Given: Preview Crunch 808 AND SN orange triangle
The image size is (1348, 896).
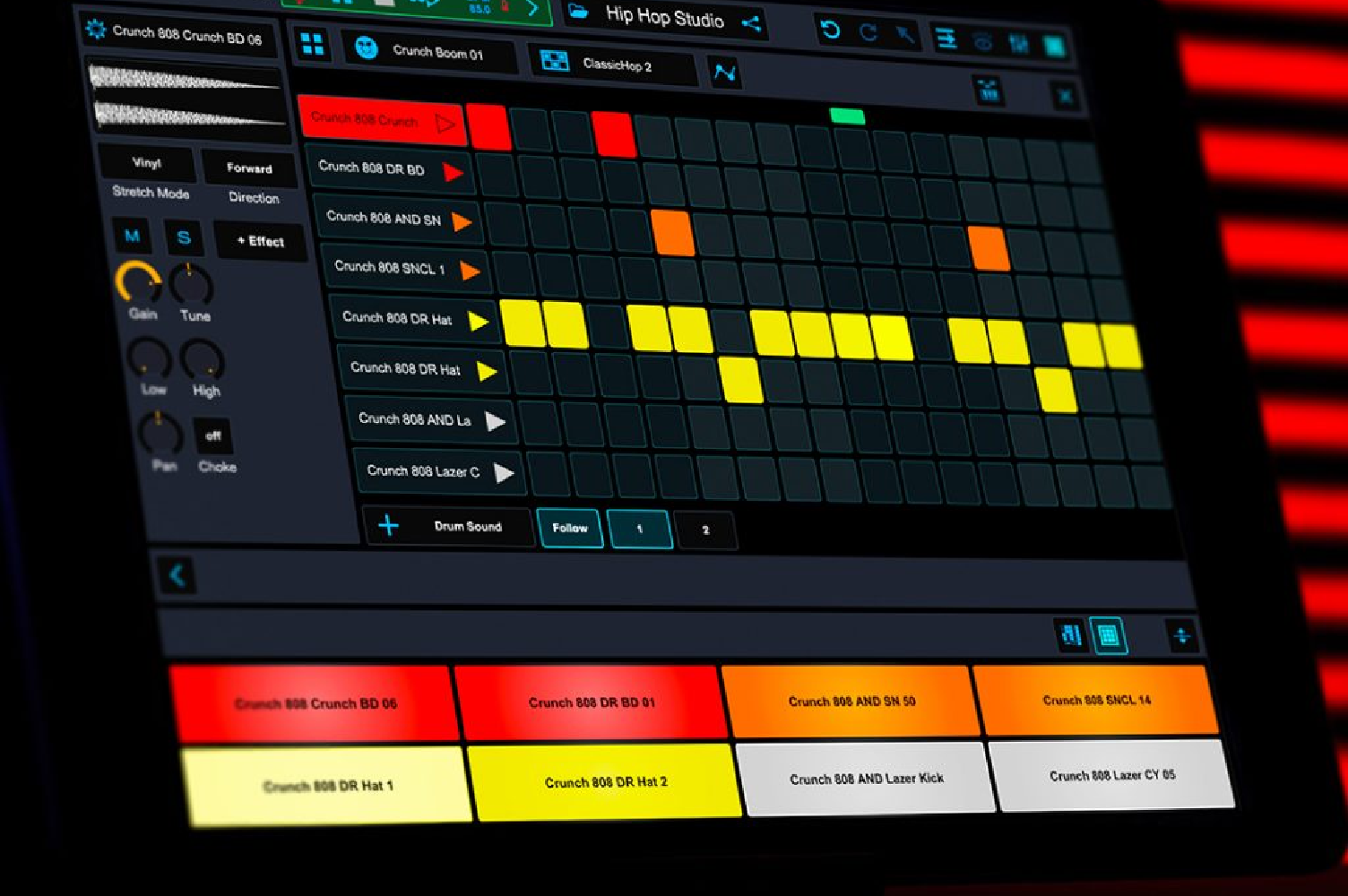Looking at the screenshot, I should tap(462, 221).
